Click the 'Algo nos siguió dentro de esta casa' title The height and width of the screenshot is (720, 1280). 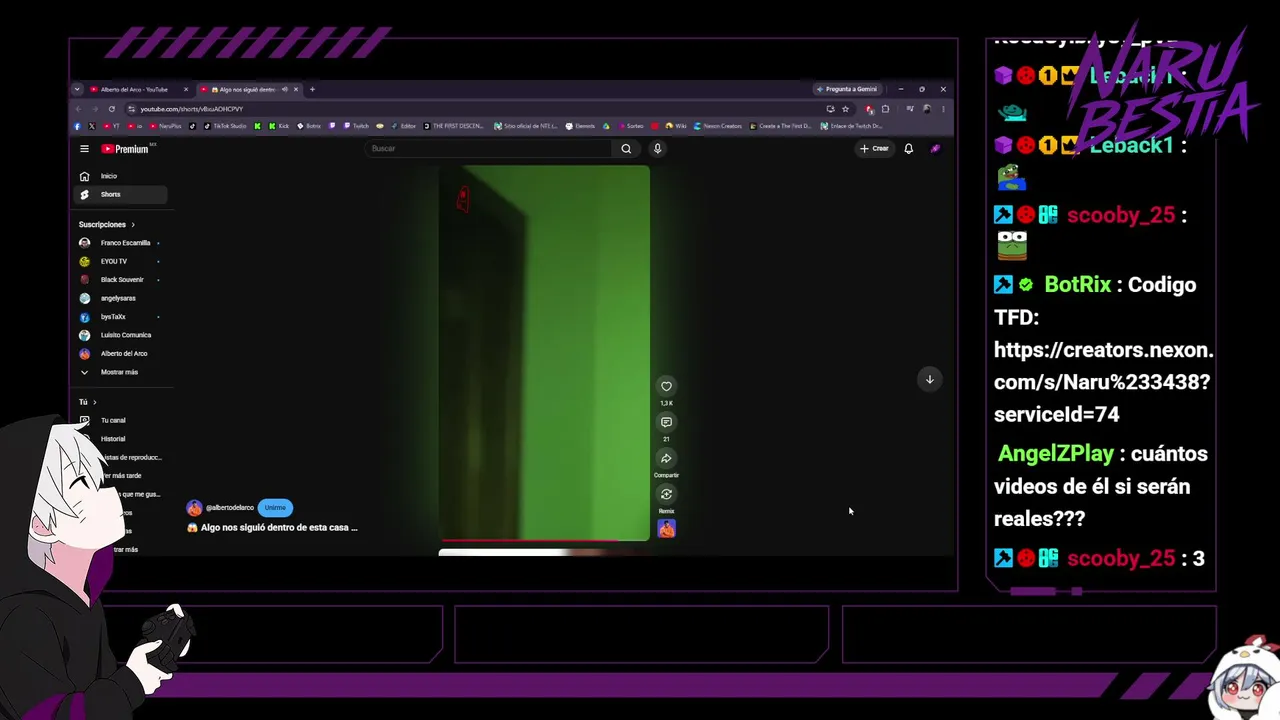tap(272, 528)
